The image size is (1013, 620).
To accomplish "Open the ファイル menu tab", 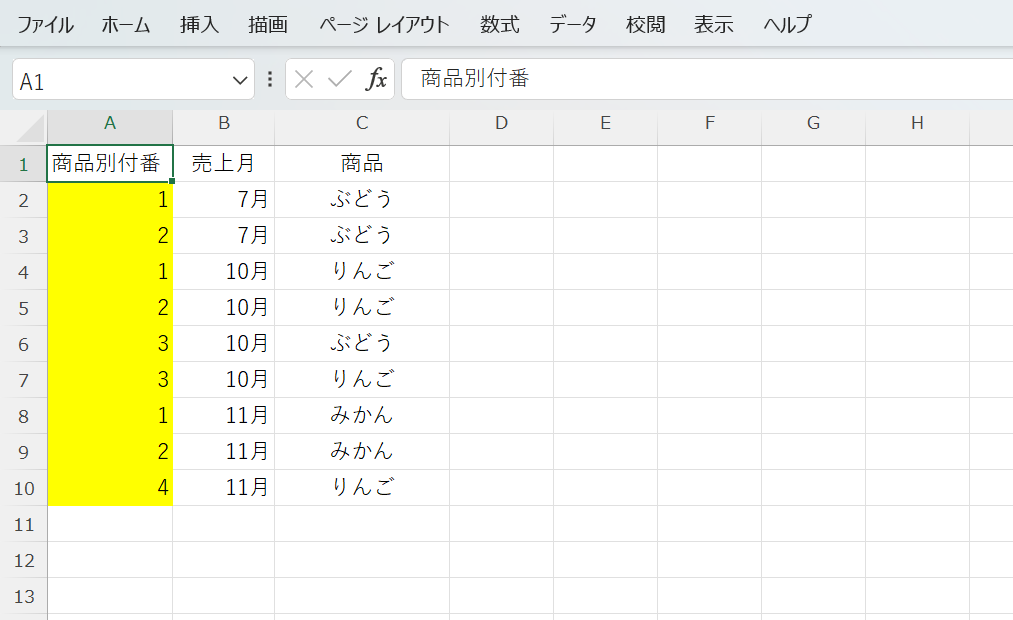I will pyautogui.click(x=45, y=25).
